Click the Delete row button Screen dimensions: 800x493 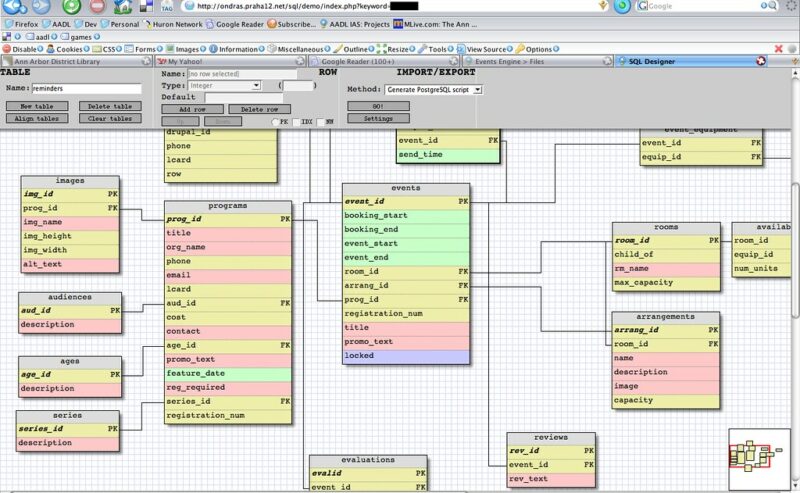tap(260, 109)
